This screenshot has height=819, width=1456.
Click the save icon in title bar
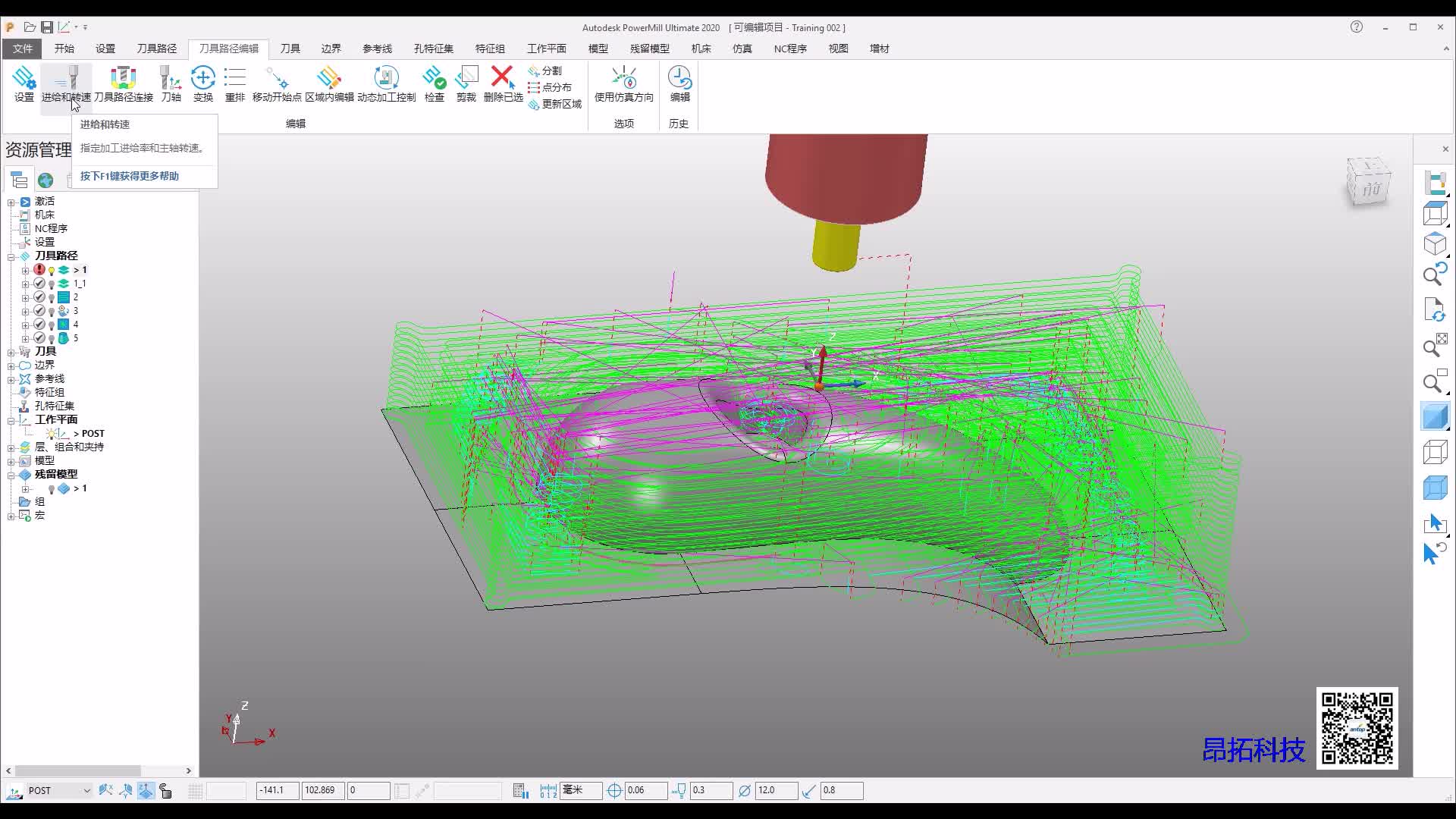tap(47, 27)
